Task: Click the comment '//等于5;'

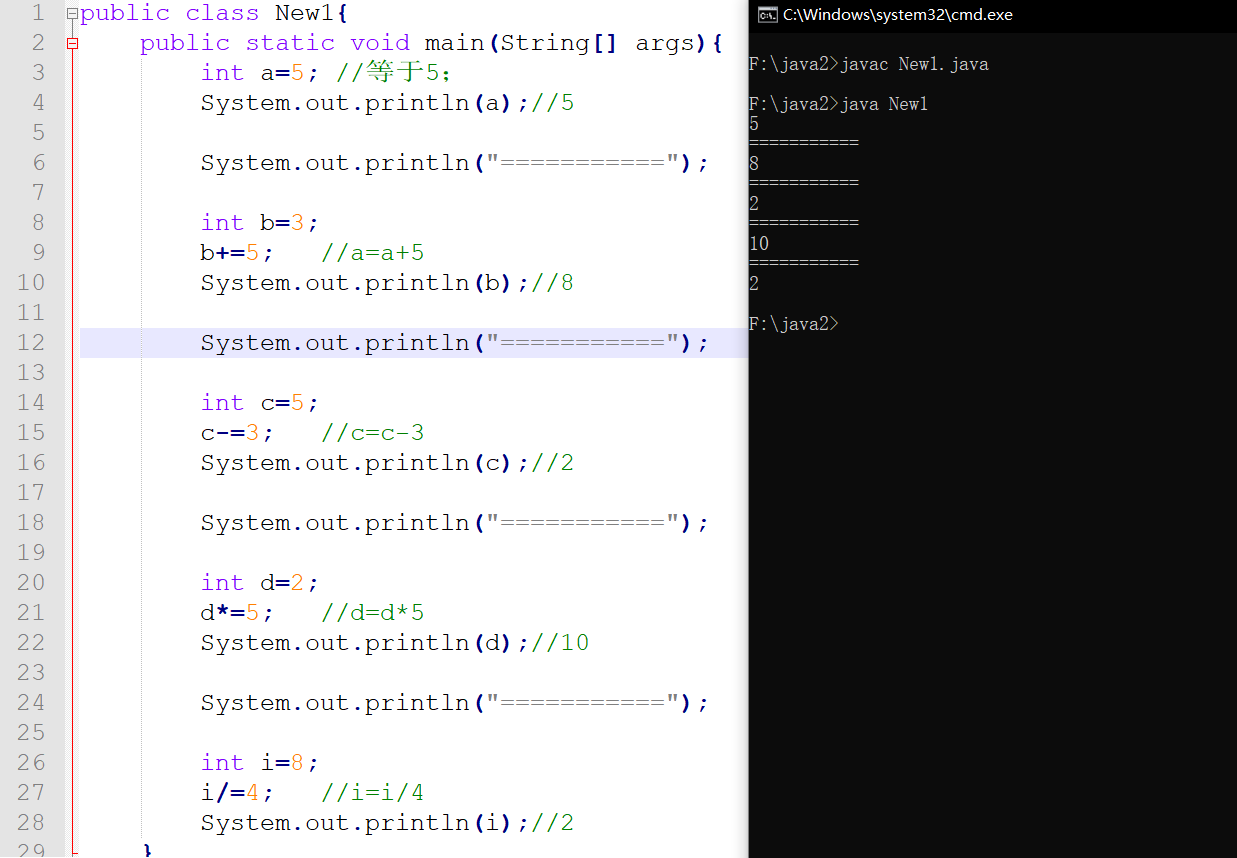Action: tap(394, 73)
